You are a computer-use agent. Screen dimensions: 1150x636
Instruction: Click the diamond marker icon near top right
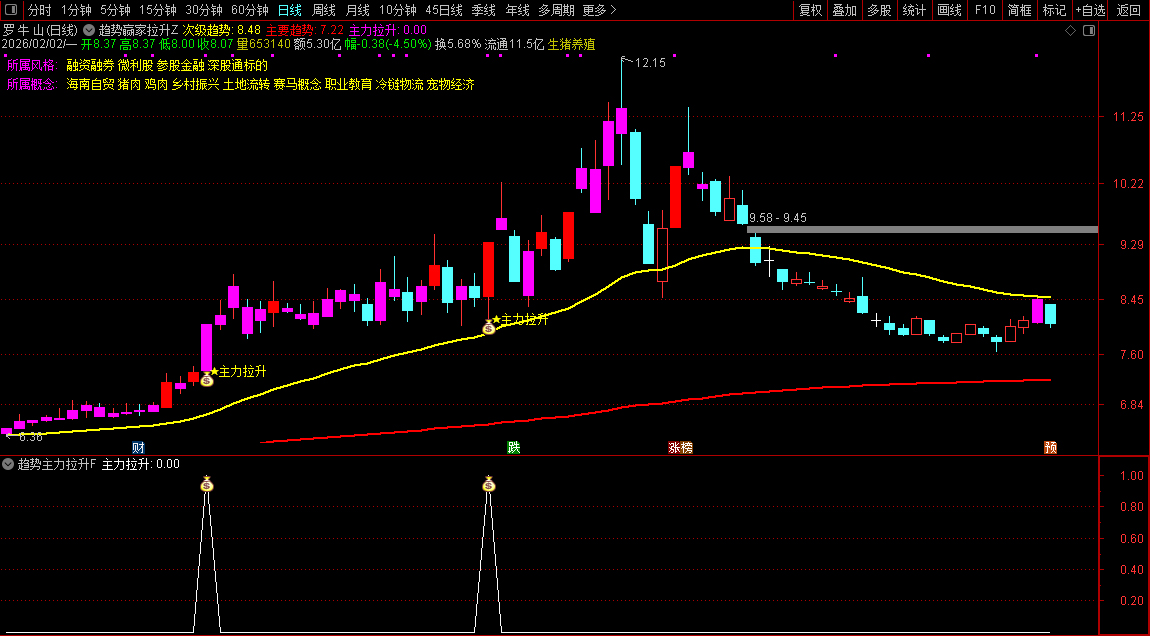1070,31
